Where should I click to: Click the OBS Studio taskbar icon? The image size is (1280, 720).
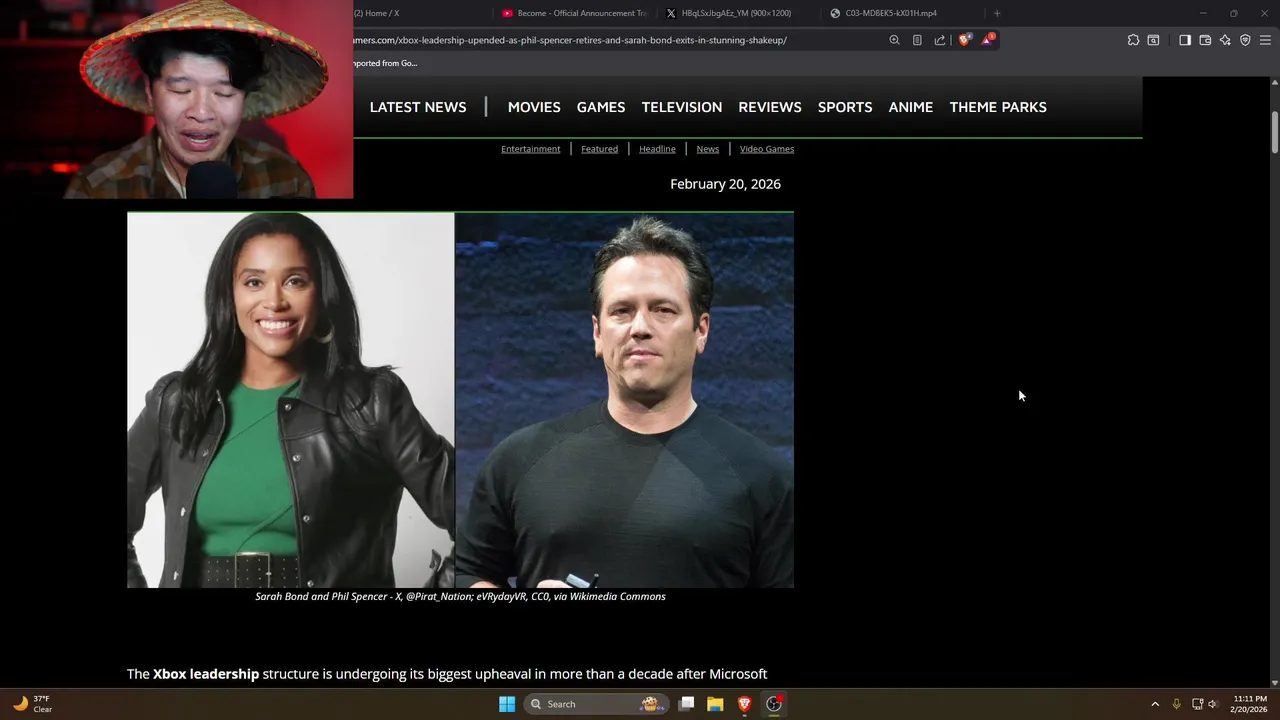(774, 704)
